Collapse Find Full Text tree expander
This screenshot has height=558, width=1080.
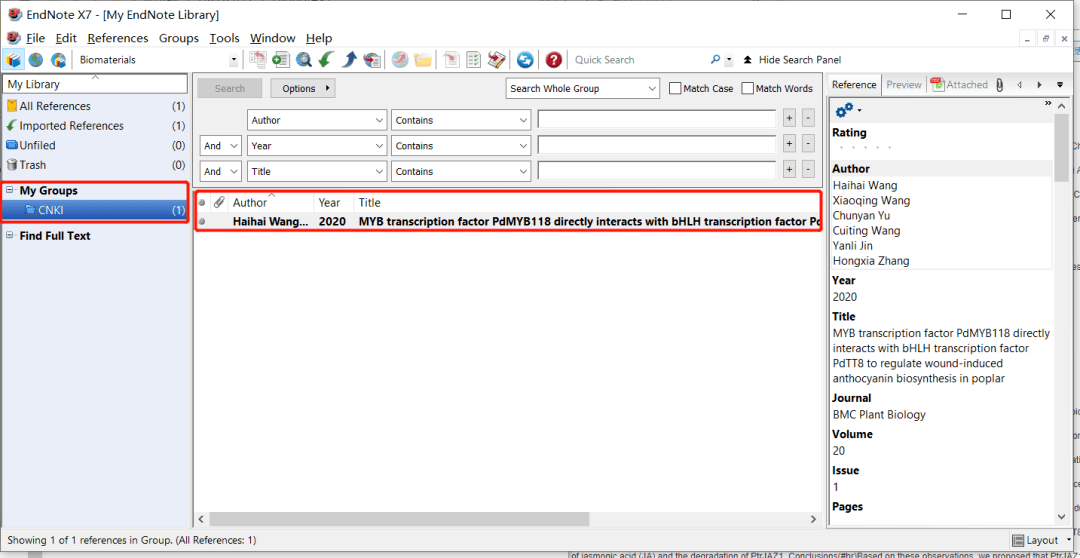10,236
